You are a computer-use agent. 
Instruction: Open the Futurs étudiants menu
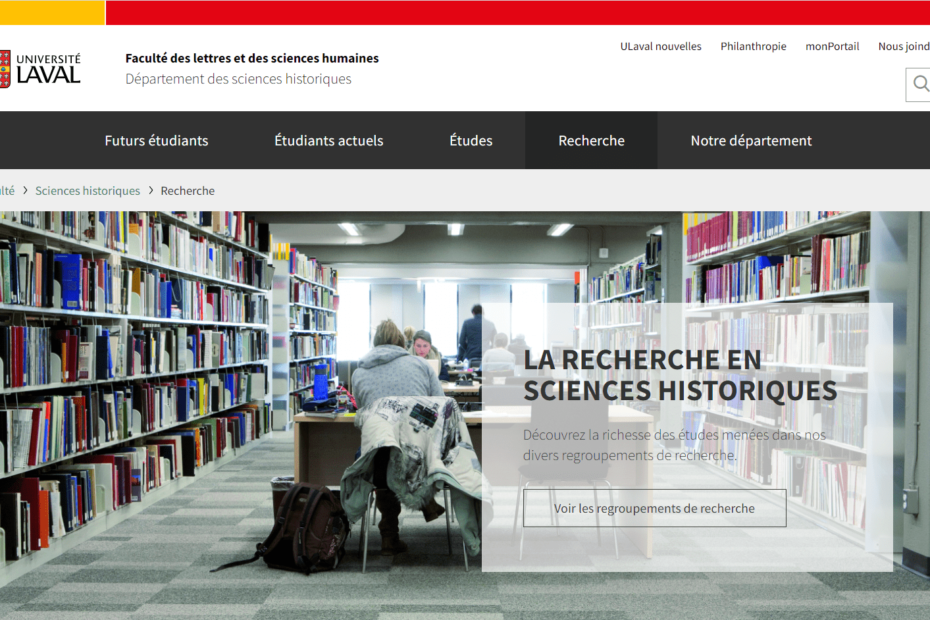[x=156, y=140]
